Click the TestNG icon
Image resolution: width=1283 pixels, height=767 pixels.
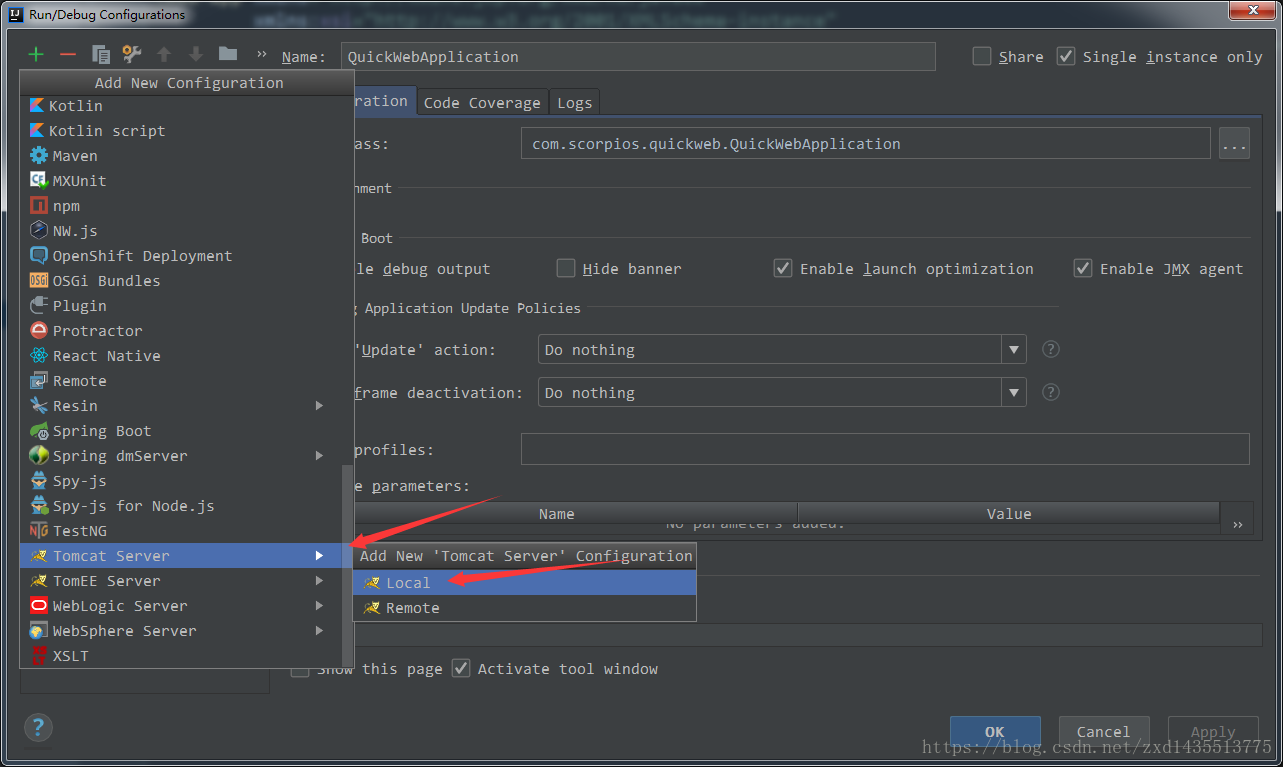[39, 530]
